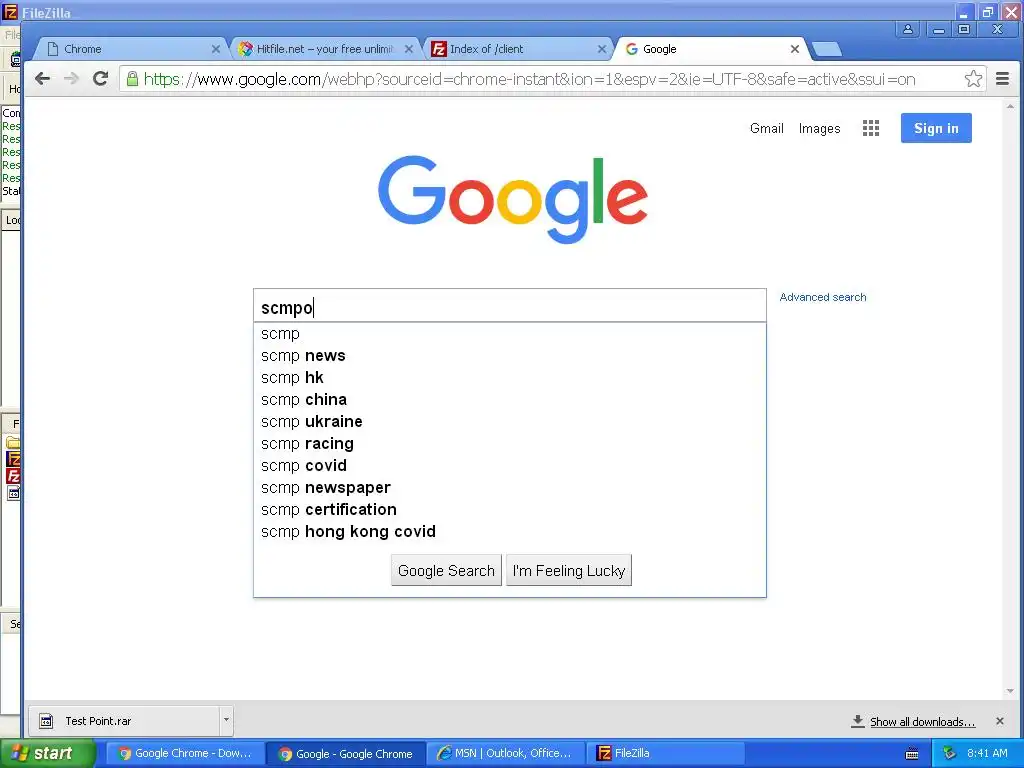1024x768 pixels.
Task: Click the FileZilla title bar icon
Action: point(10,11)
